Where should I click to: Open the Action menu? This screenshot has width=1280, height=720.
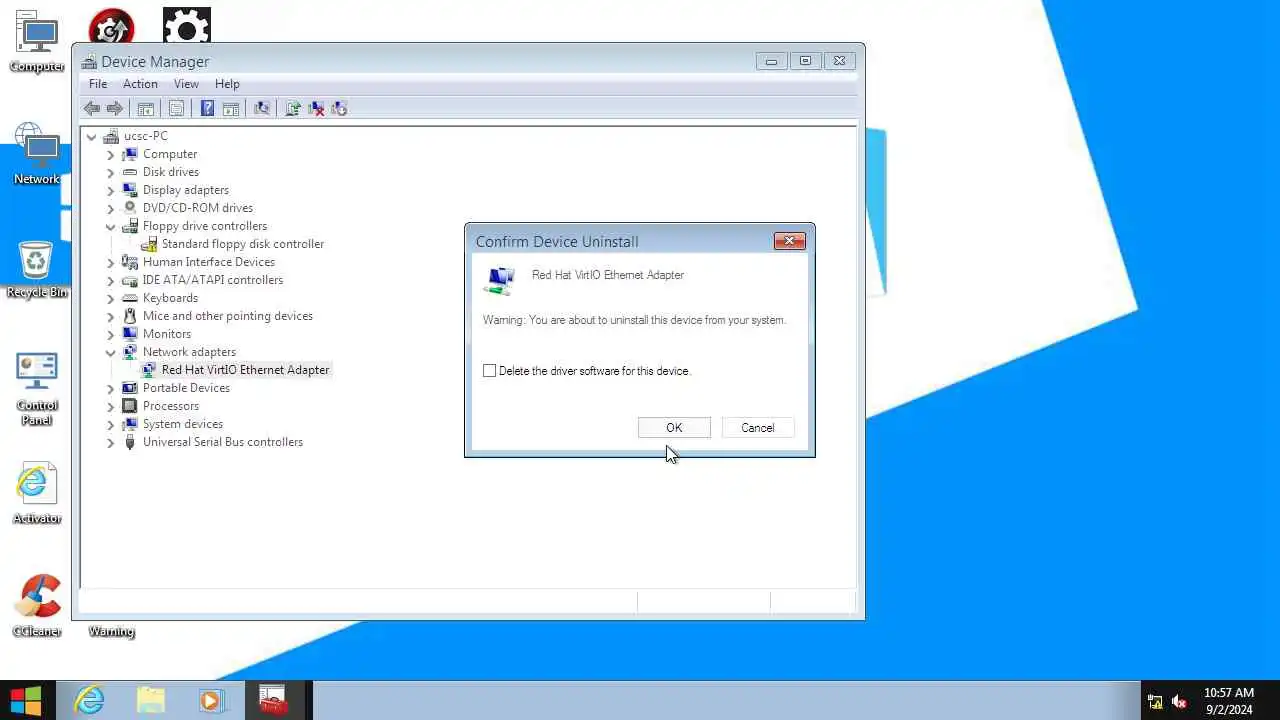coord(140,84)
